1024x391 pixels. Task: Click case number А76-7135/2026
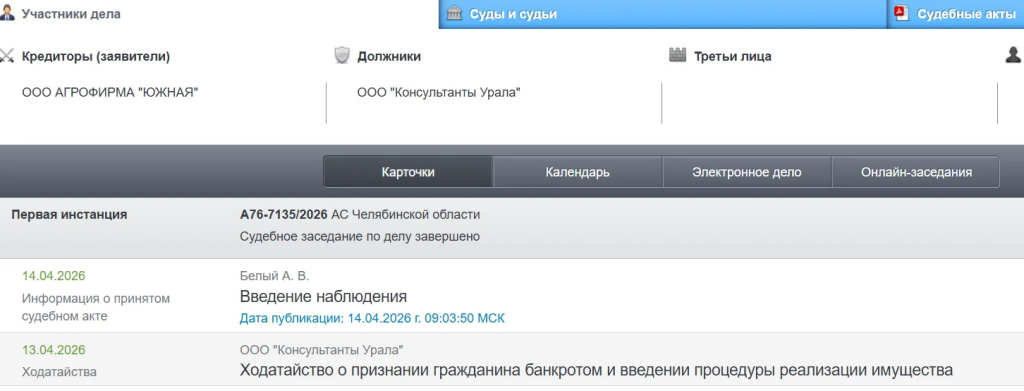click(x=284, y=215)
